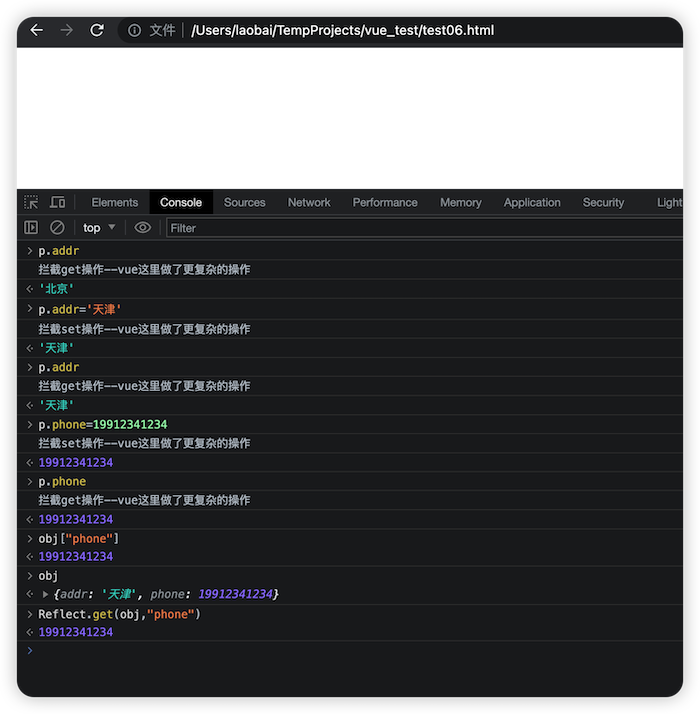
Task: Expand the {addr: '天津', phone} object triangle
Action: tap(45, 594)
